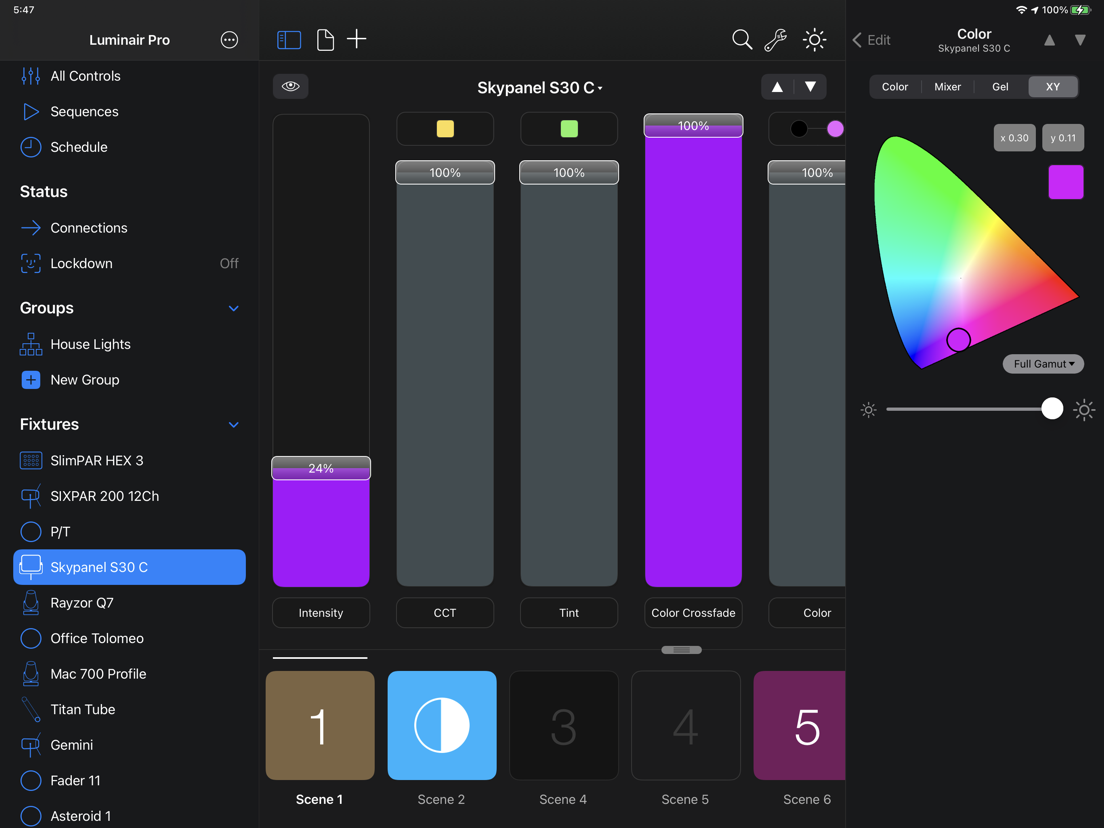Select the House Lights group
Viewport: 1104px width, 828px height.
tap(130, 344)
